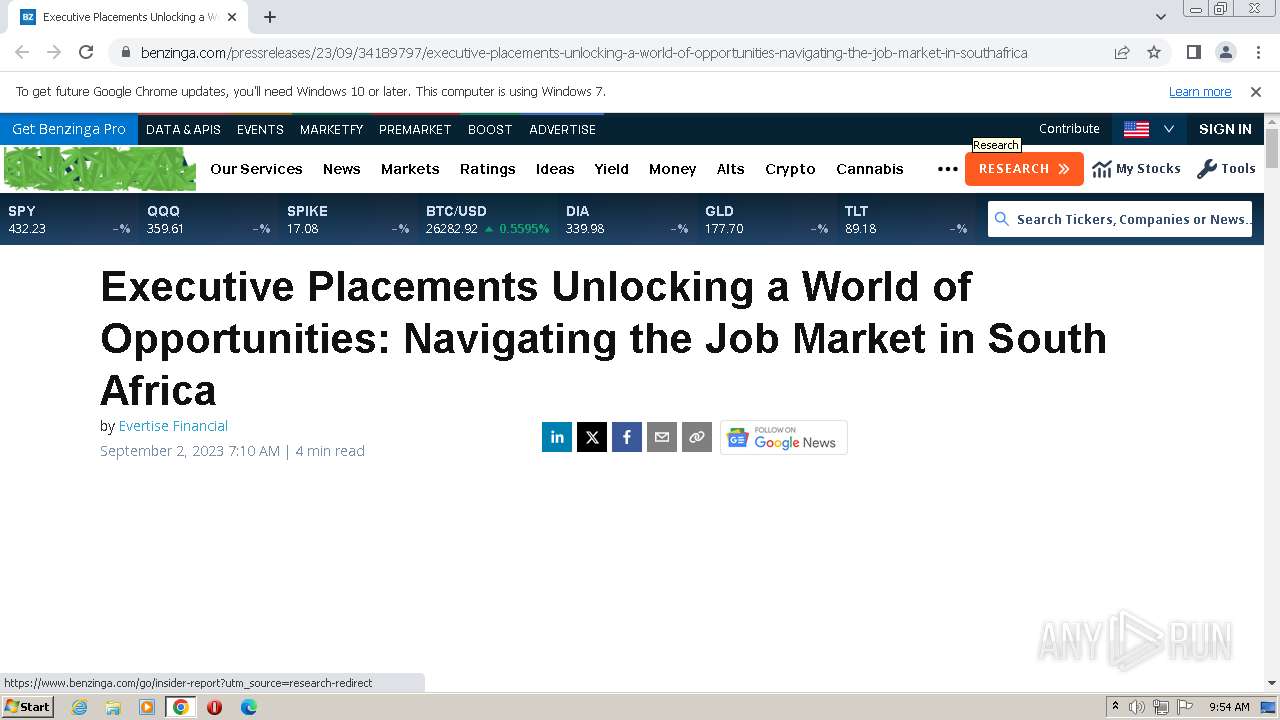This screenshot has width=1280, height=720.
Task: Click the Contribute link
Action: tap(1069, 129)
